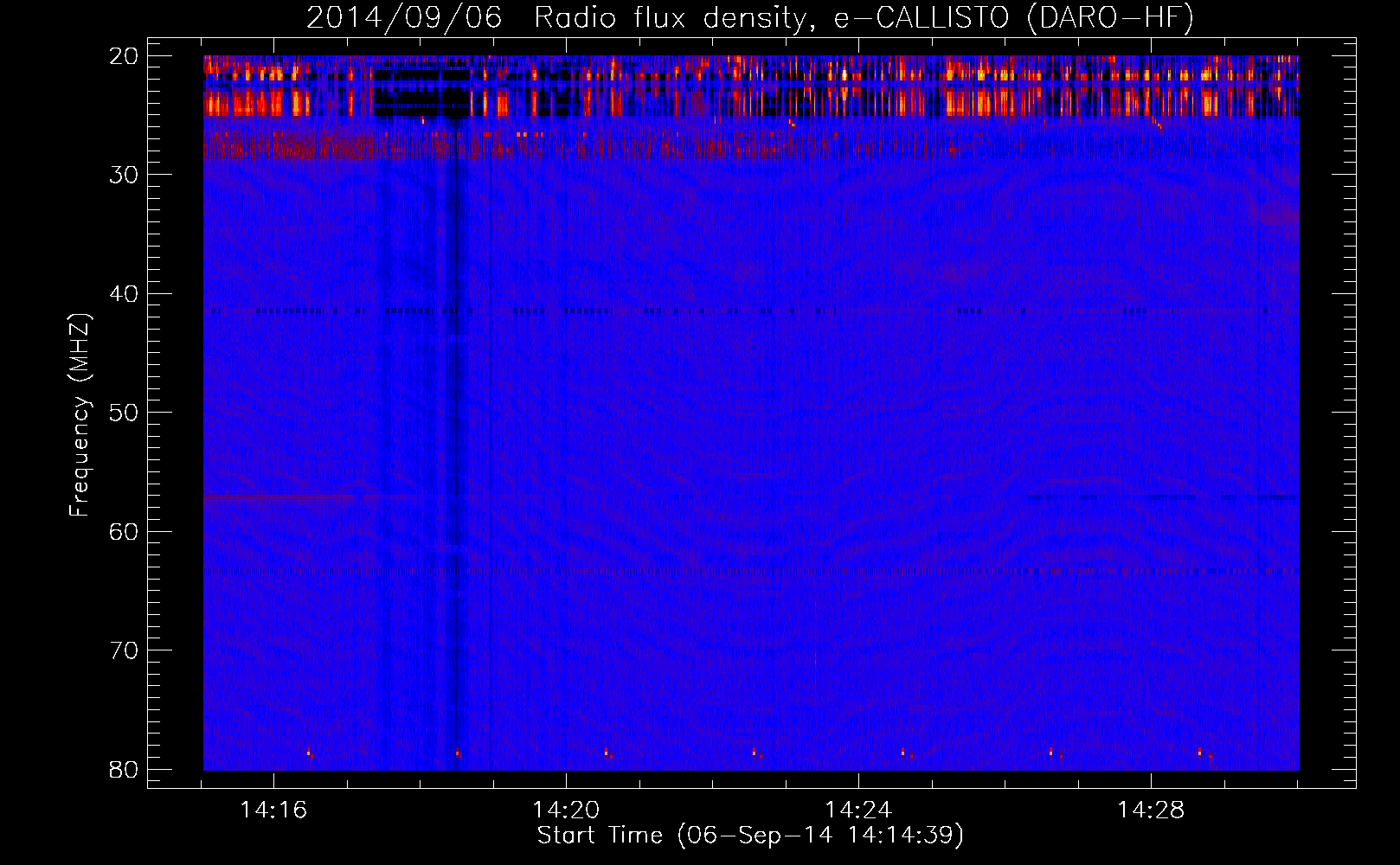The width and height of the screenshot is (1400, 865).
Task: Click the 40 MHz frequency tick label
Action: tap(125, 294)
